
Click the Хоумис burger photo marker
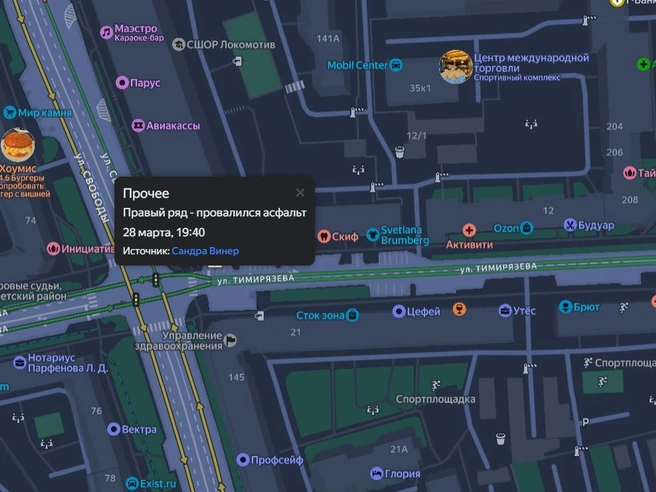pyautogui.click(x=18, y=145)
